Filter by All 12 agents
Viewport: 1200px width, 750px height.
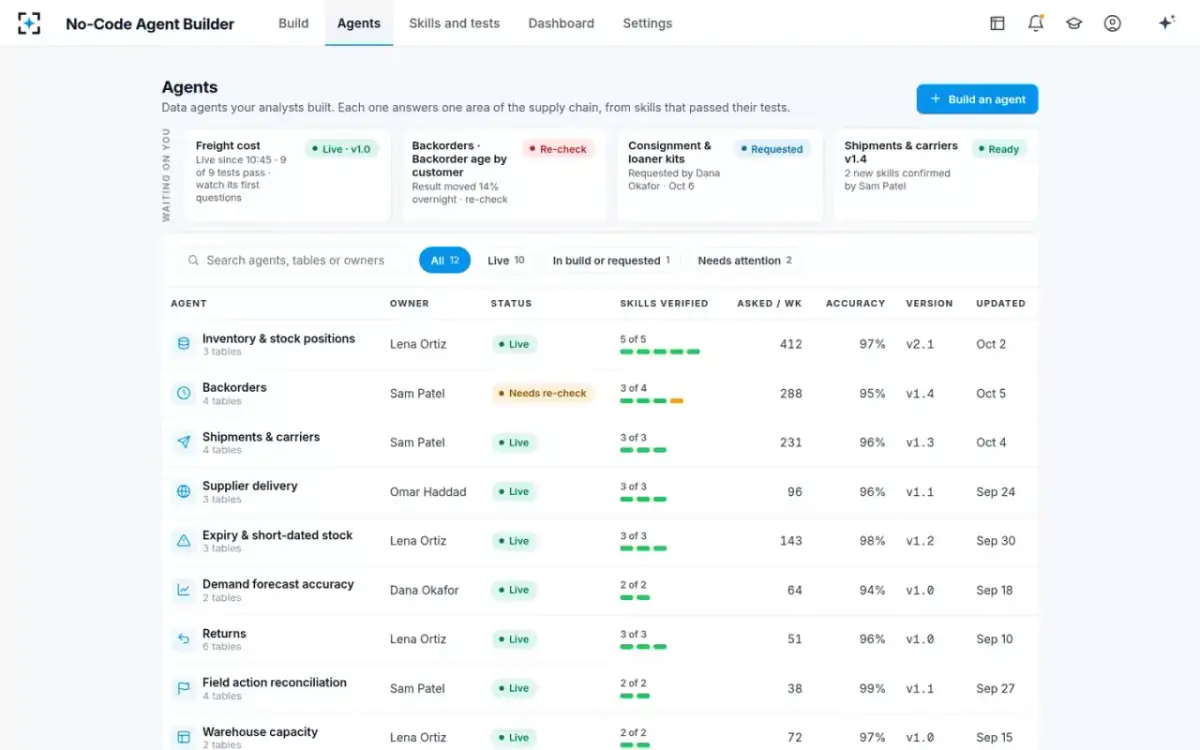(x=445, y=260)
